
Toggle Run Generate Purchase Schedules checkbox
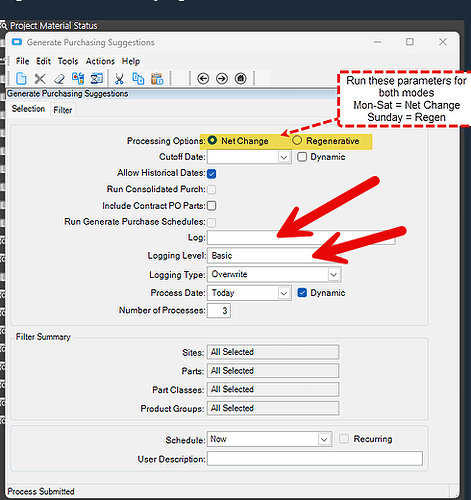click(x=211, y=222)
